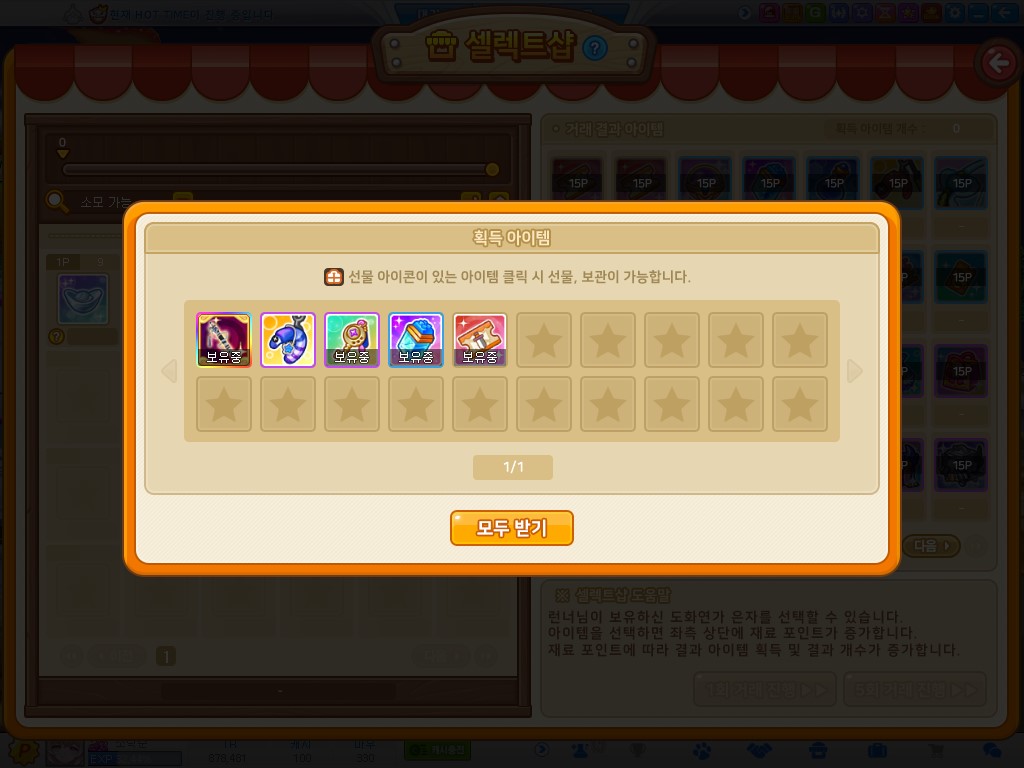Image resolution: width=1024 pixels, height=768 pixels.
Task: Click the material points slider handle
Action: [x=492, y=170]
